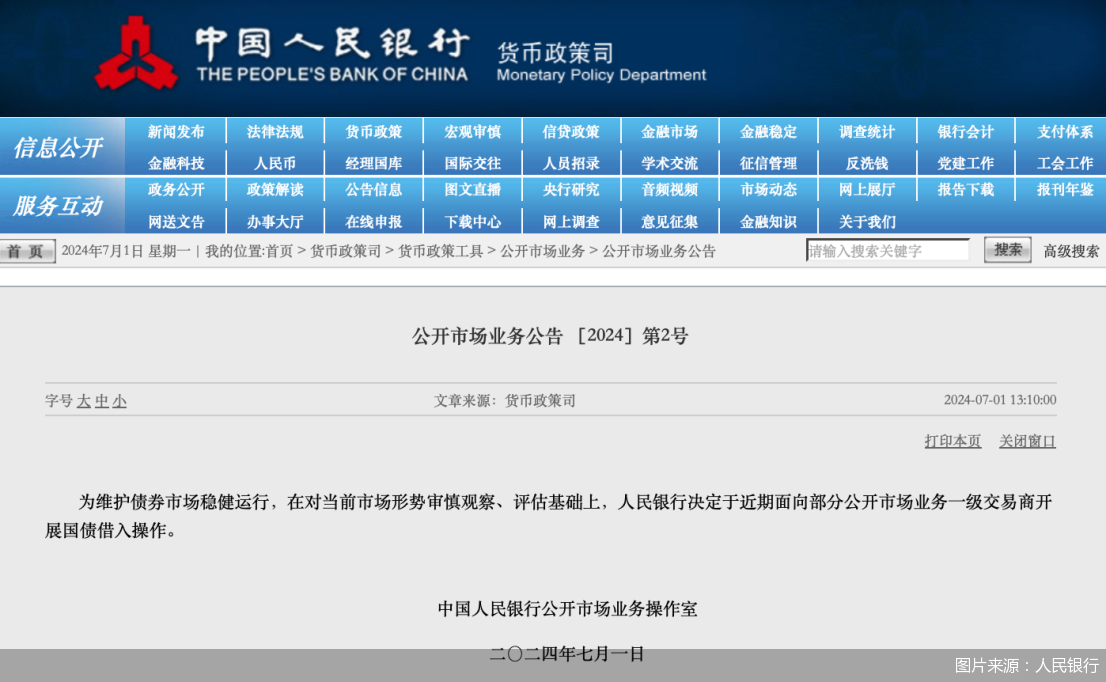1106x682 pixels.
Task: Open 报告下载 navigation entry
Action: (x=966, y=190)
